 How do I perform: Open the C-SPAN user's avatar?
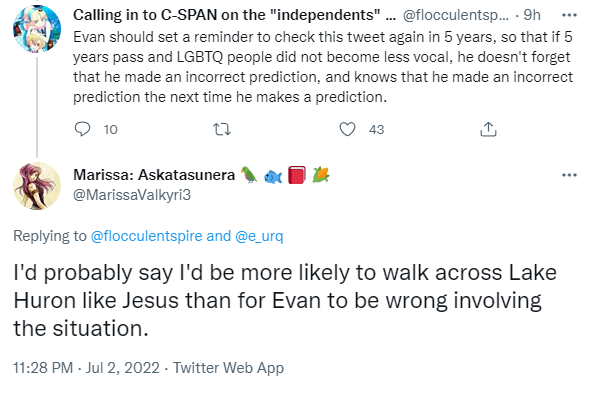37,29
